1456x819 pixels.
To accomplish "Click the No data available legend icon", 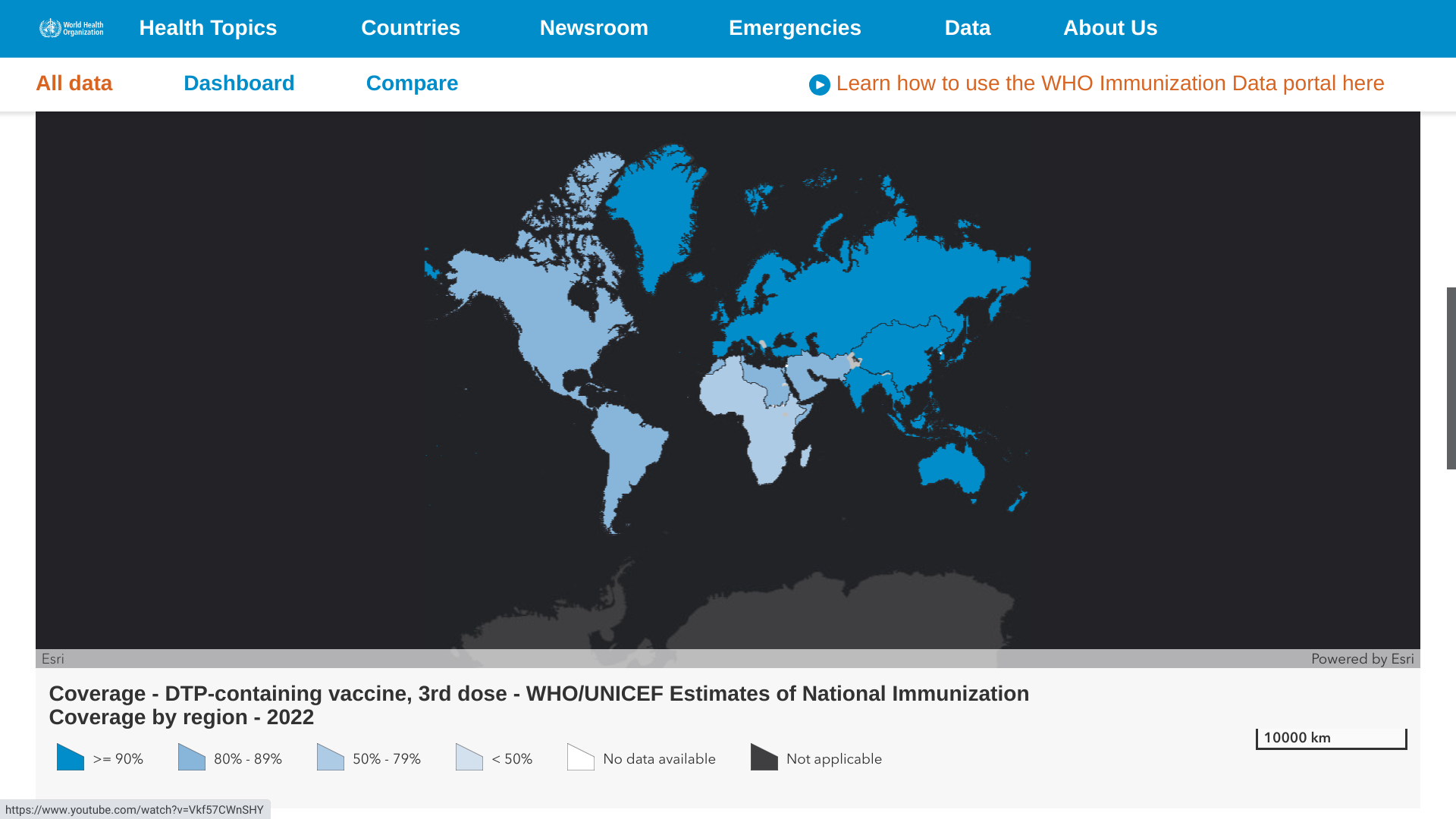I will tap(581, 758).
